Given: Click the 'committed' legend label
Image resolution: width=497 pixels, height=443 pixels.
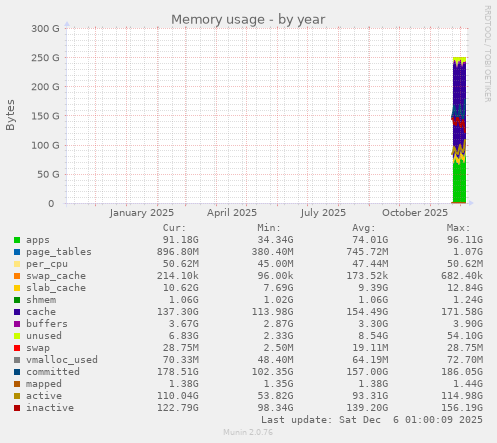Looking at the screenshot, I should tap(53, 372).
